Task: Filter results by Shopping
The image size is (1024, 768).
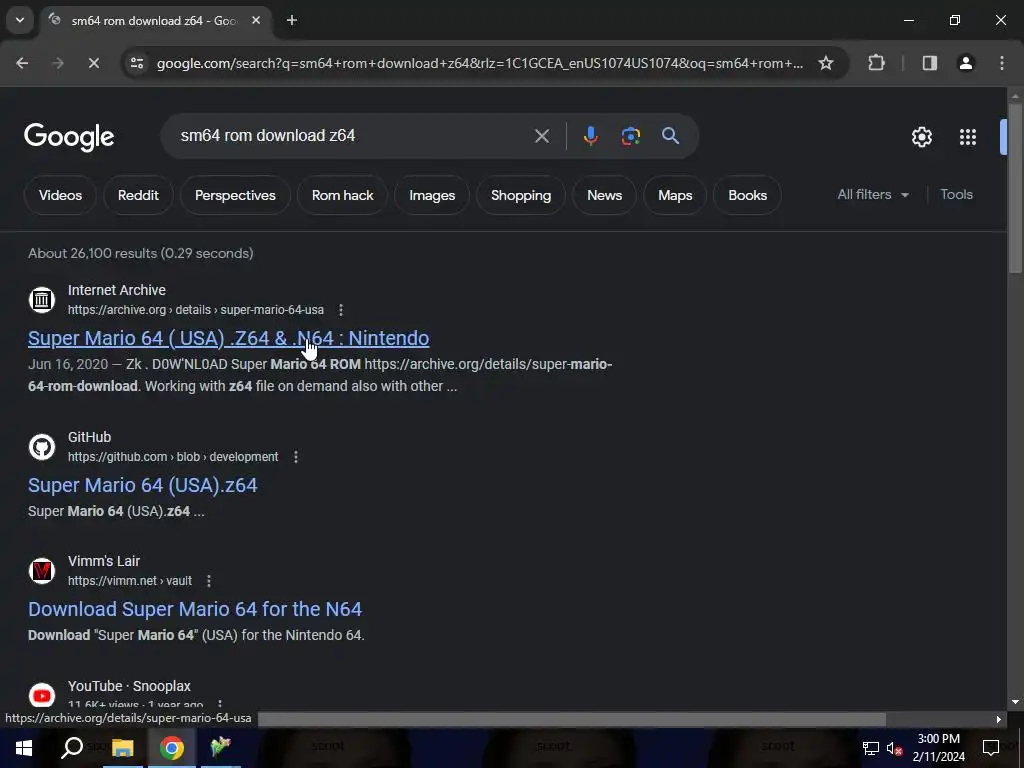Action: point(520,195)
